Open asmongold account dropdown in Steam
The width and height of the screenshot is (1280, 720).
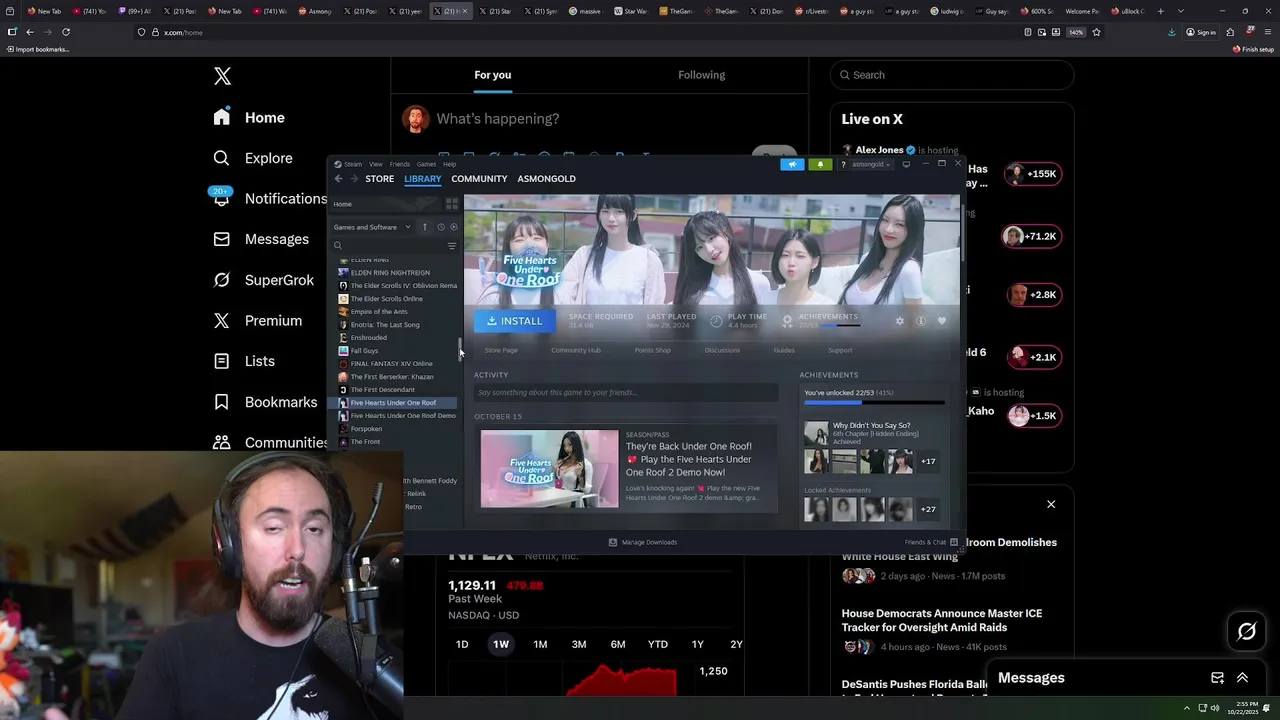[870, 164]
